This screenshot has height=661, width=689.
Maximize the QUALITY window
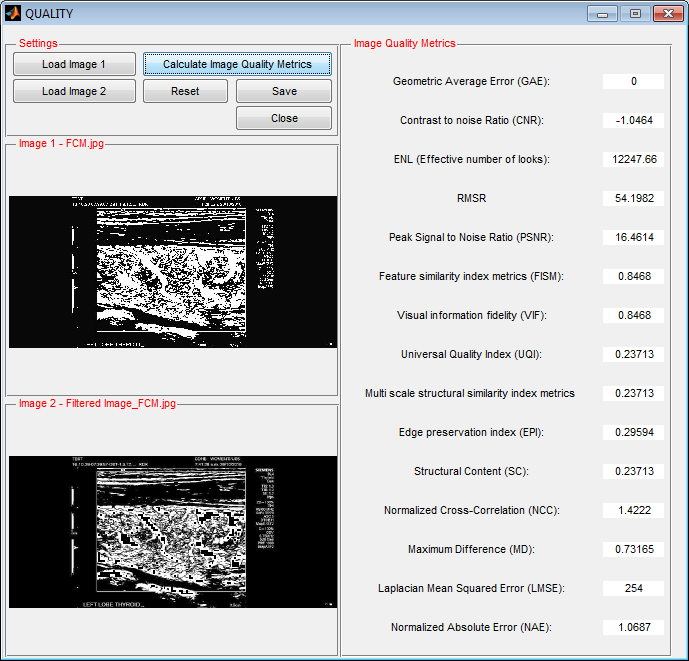pos(635,14)
